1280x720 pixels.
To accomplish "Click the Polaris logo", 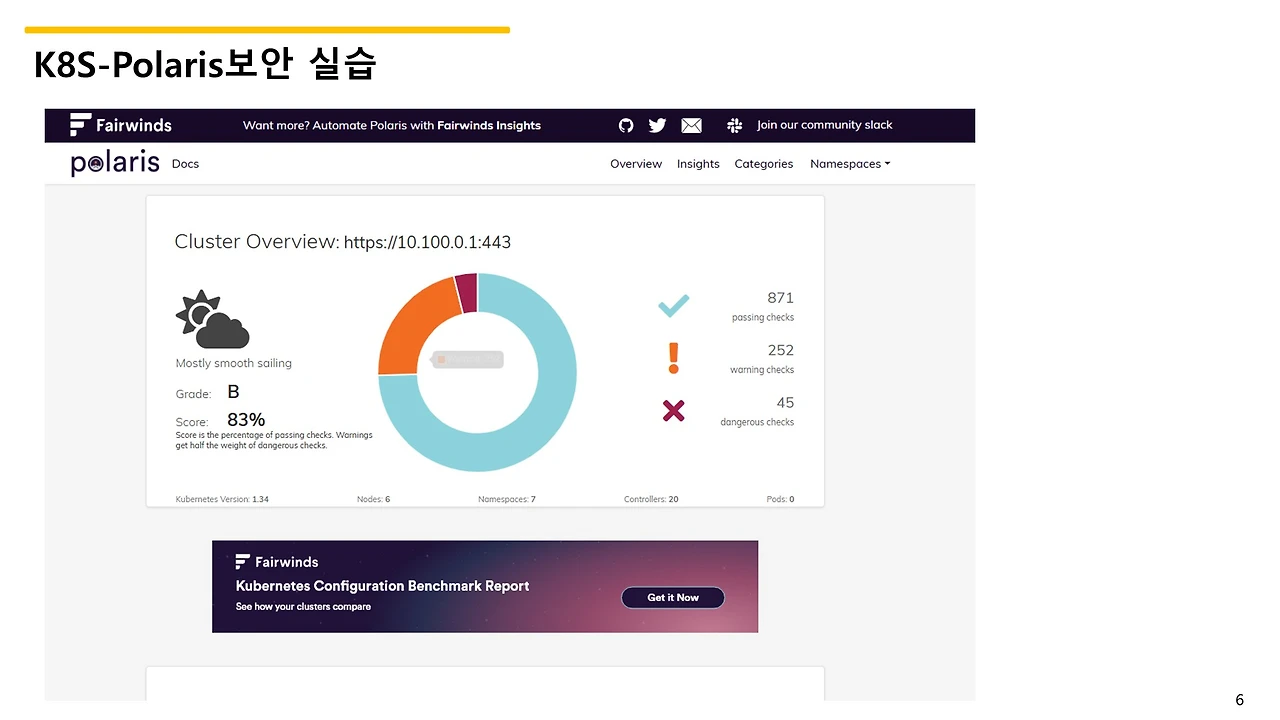I will tap(115, 163).
